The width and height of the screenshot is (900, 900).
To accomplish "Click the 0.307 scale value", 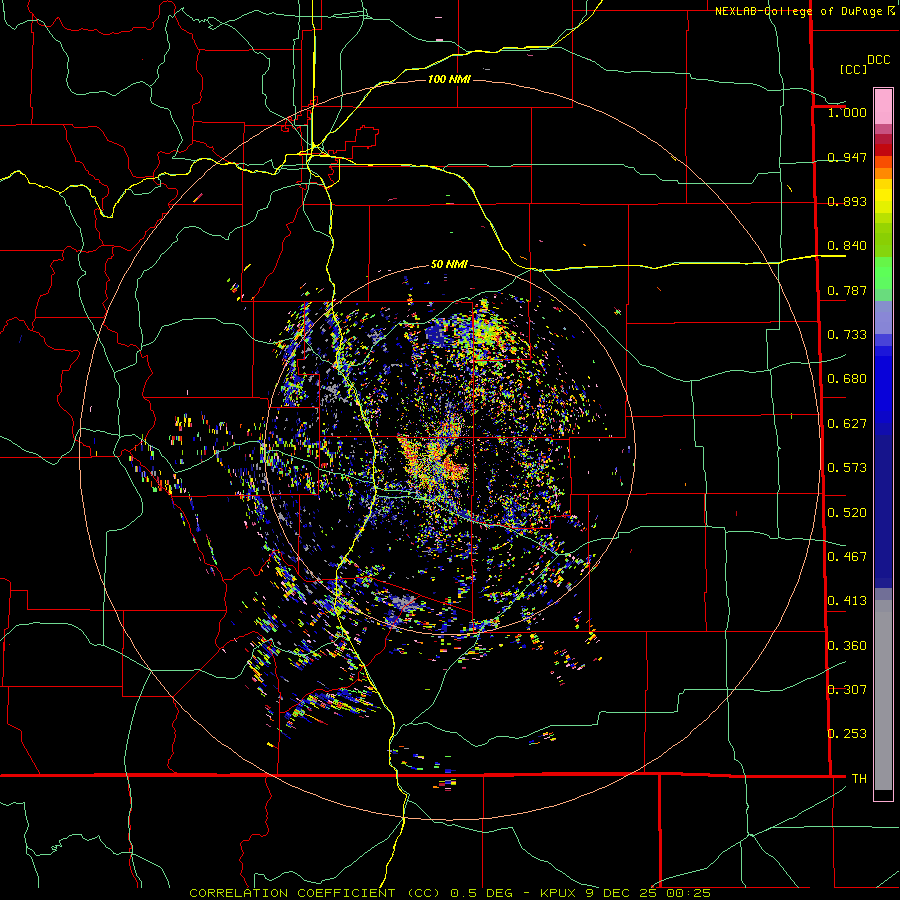I will click(x=847, y=690).
